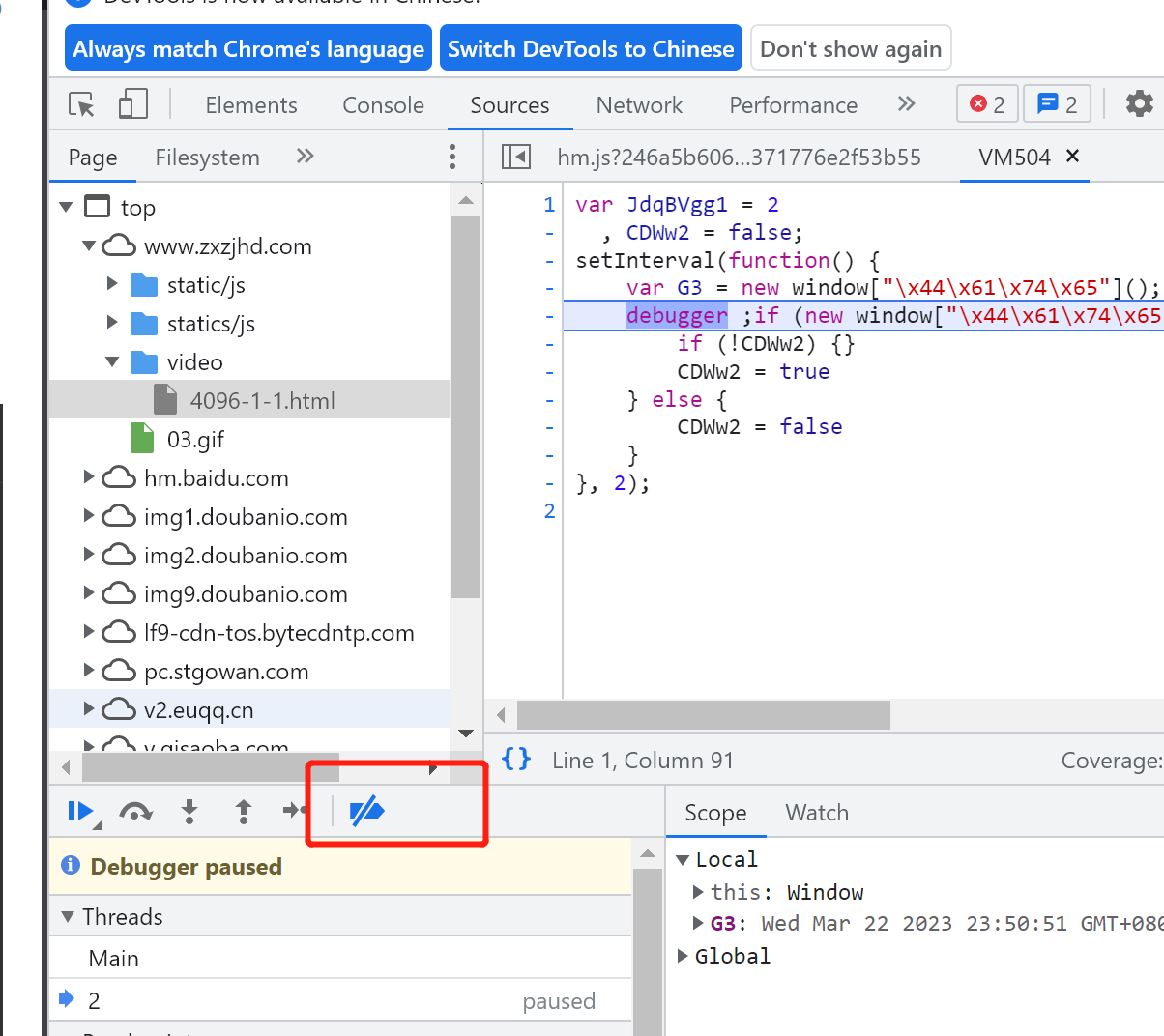The height and width of the screenshot is (1036, 1164).
Task: Expand the G3 date variable
Action: [698, 923]
